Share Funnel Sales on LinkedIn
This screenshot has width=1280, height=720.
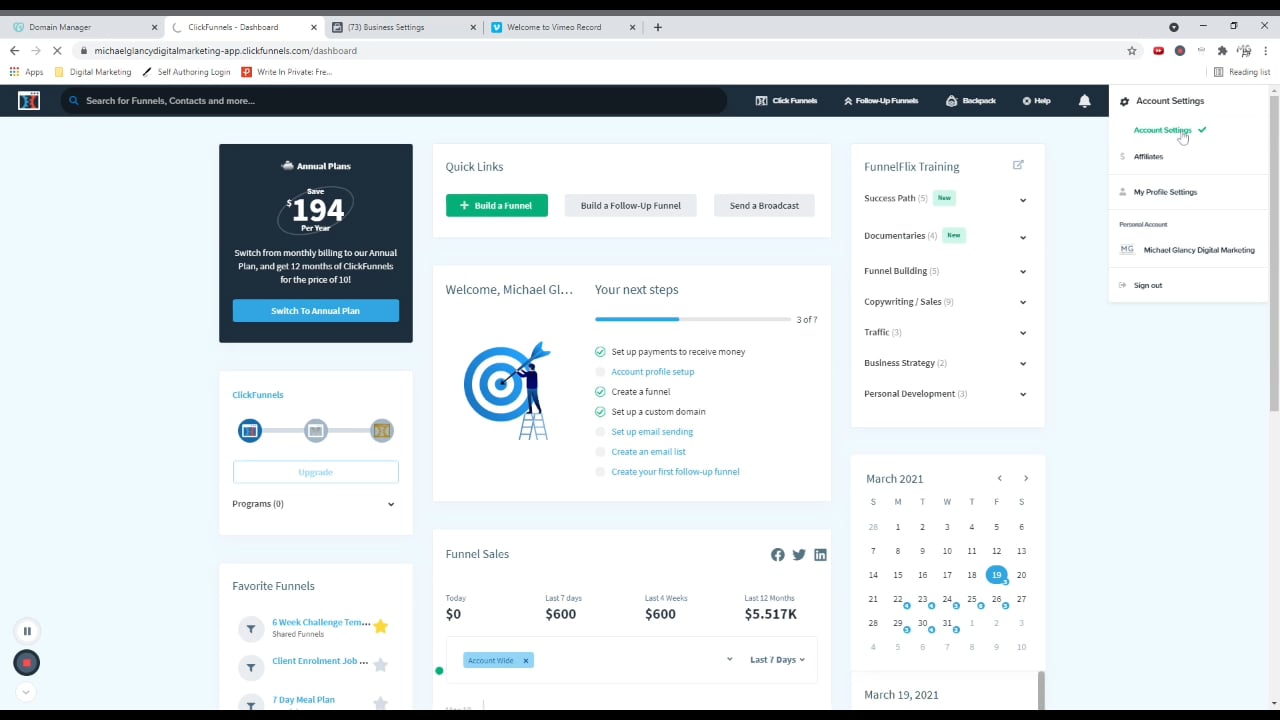(x=820, y=555)
